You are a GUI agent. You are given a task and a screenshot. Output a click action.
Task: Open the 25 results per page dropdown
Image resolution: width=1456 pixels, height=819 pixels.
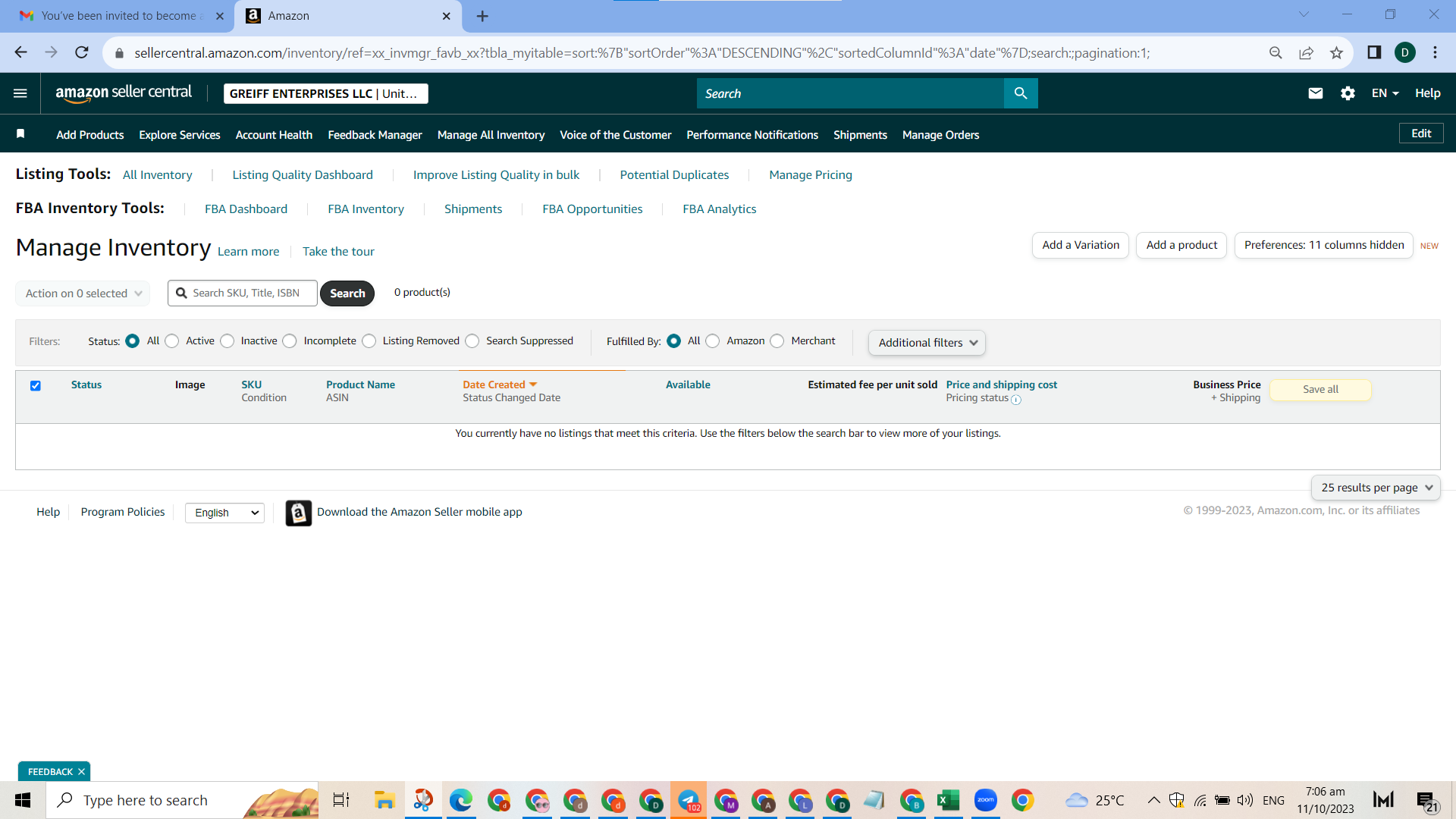tap(1376, 488)
